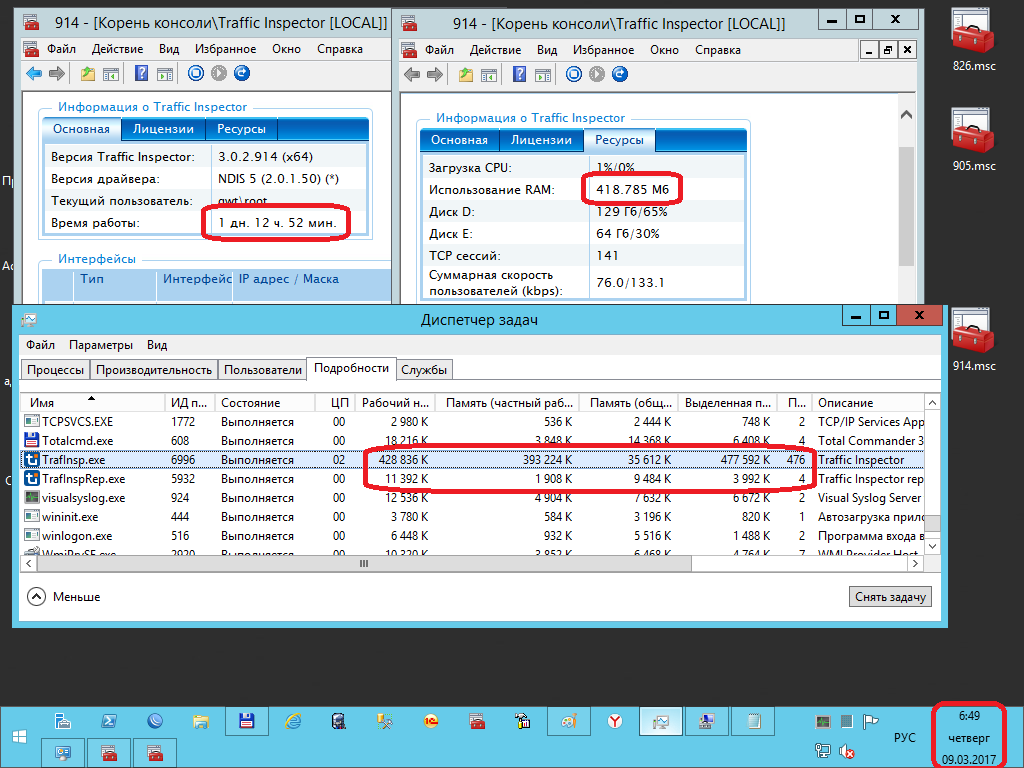Sort by the Описание column header
The image size is (1024, 768).
pos(868,402)
